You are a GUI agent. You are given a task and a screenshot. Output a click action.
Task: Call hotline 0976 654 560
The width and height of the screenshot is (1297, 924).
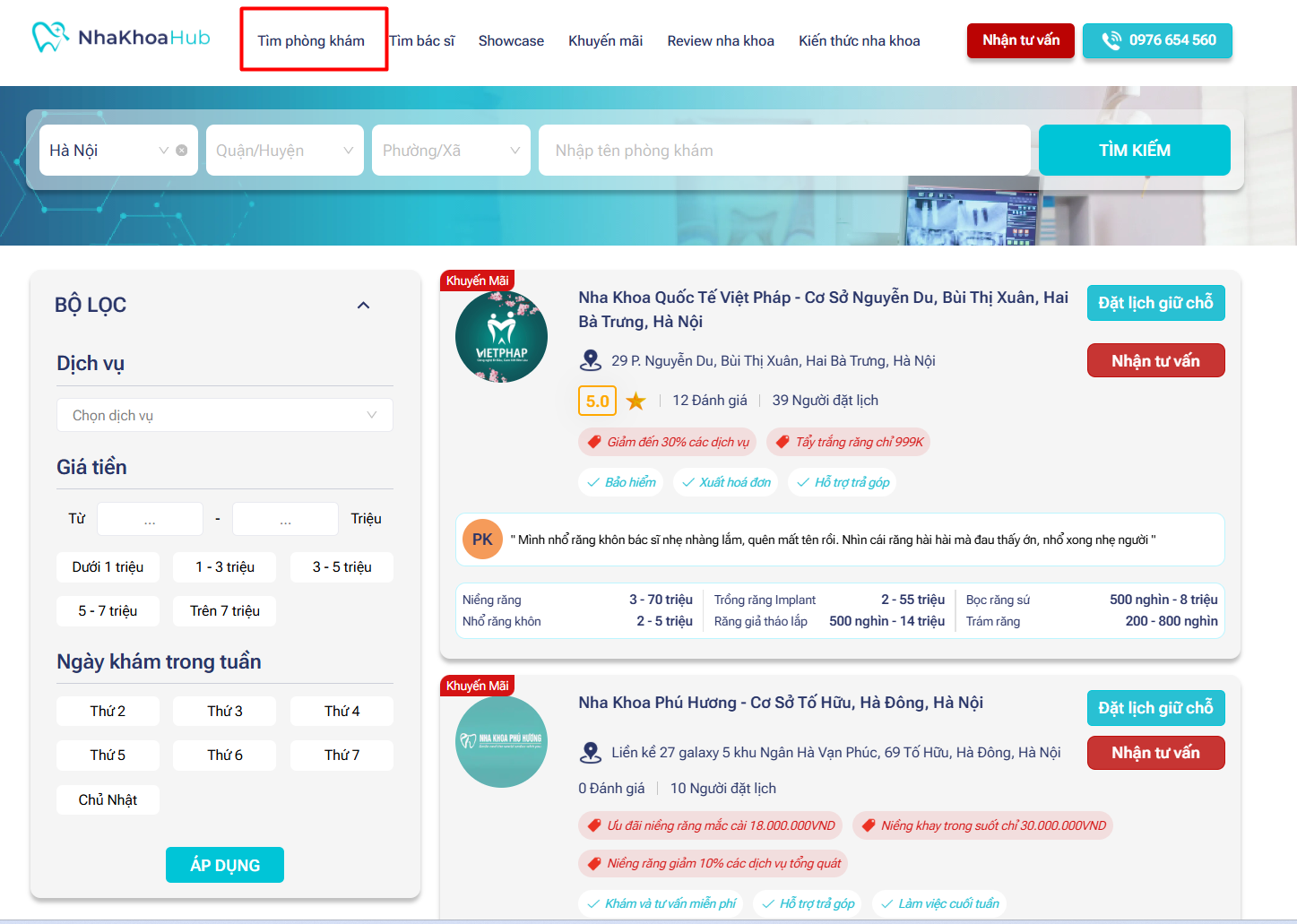tap(1156, 40)
